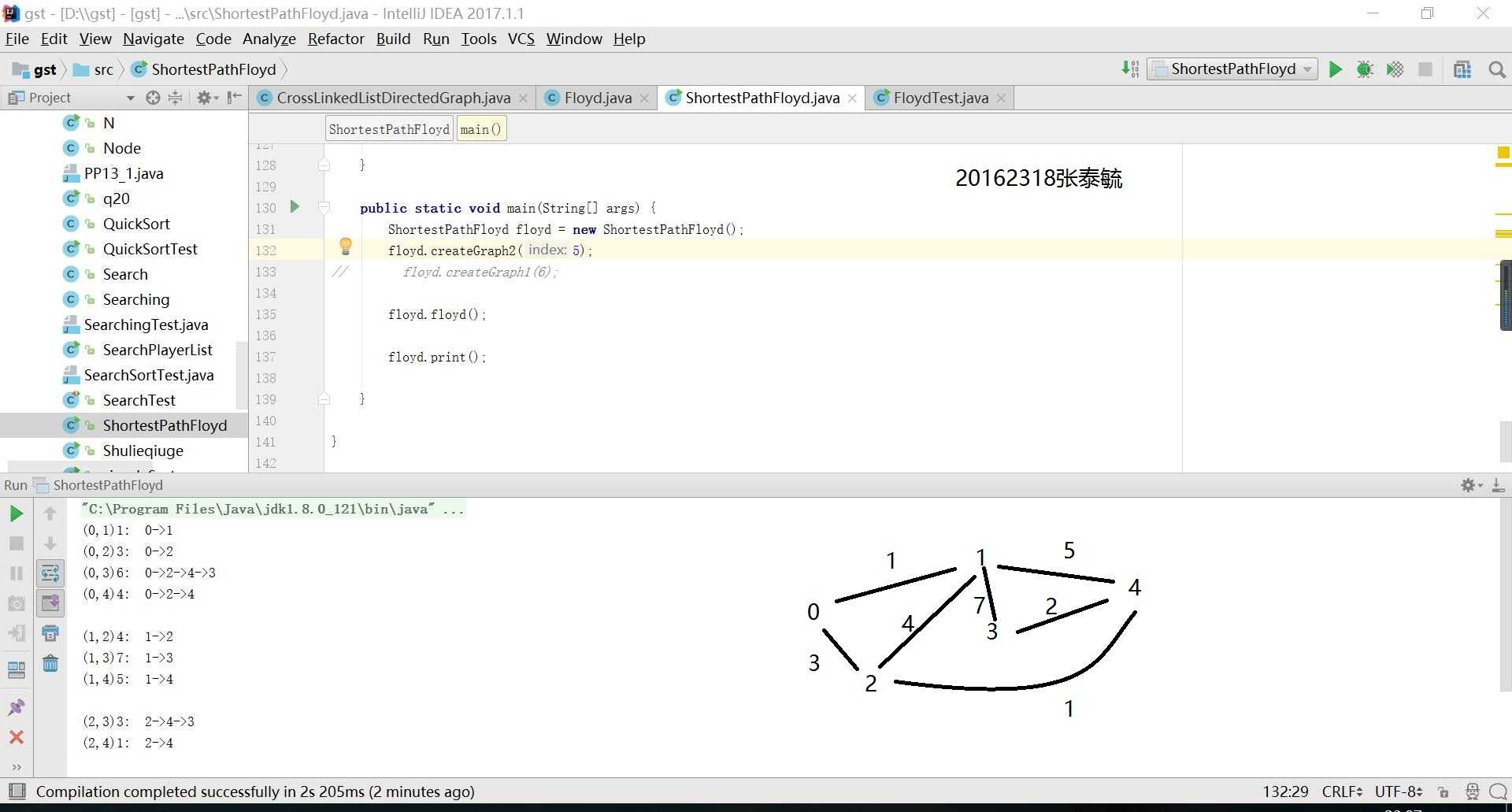Click the exit icon in Run panel
The width and height of the screenshot is (1512, 812).
click(x=16, y=633)
